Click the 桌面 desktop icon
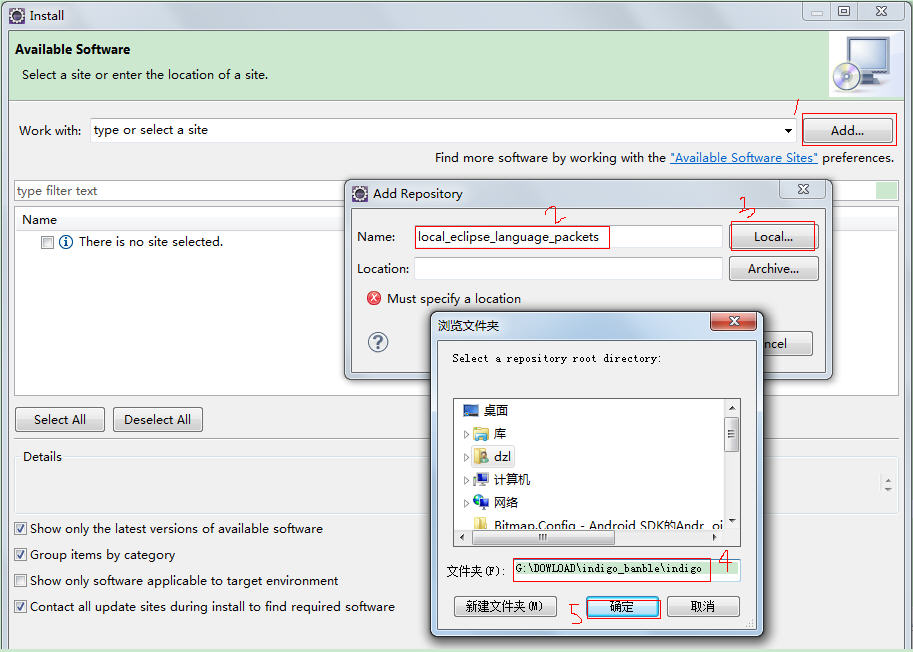This screenshot has height=652, width=913. 470,410
